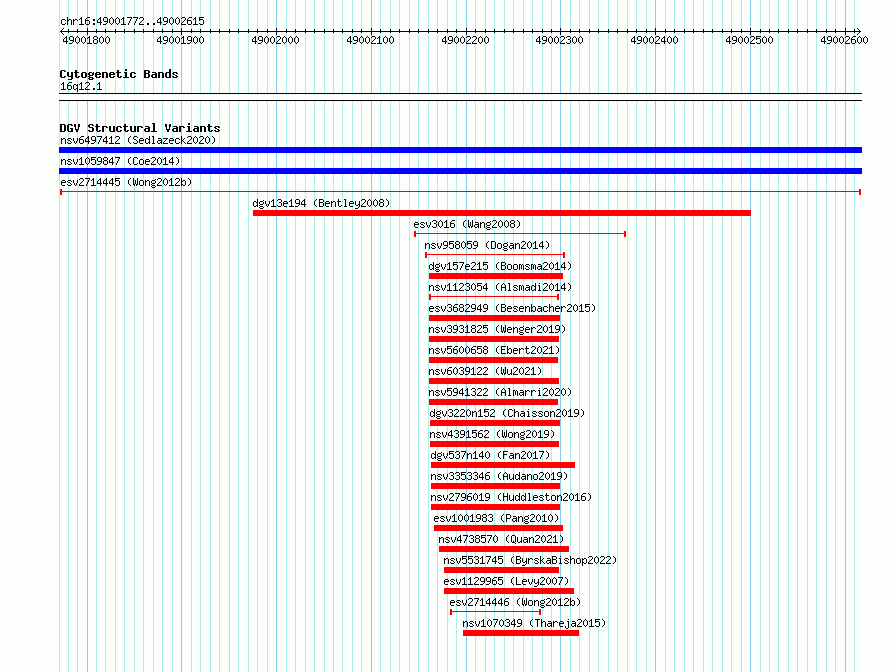Click the nsv1059847 (Coe2014) variant label
890x672 pixels.
120,161
